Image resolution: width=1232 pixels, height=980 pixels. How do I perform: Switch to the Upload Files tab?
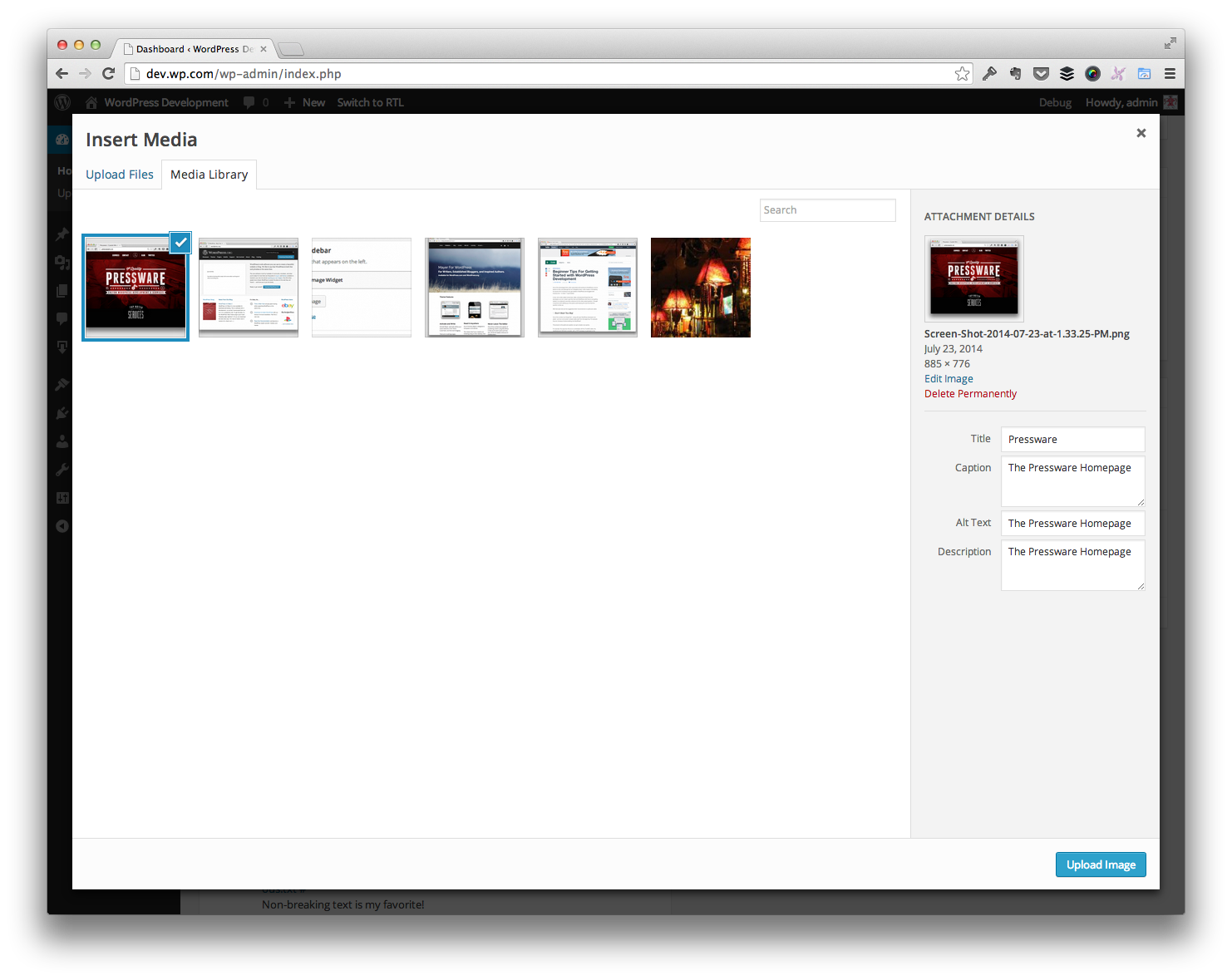tap(119, 174)
